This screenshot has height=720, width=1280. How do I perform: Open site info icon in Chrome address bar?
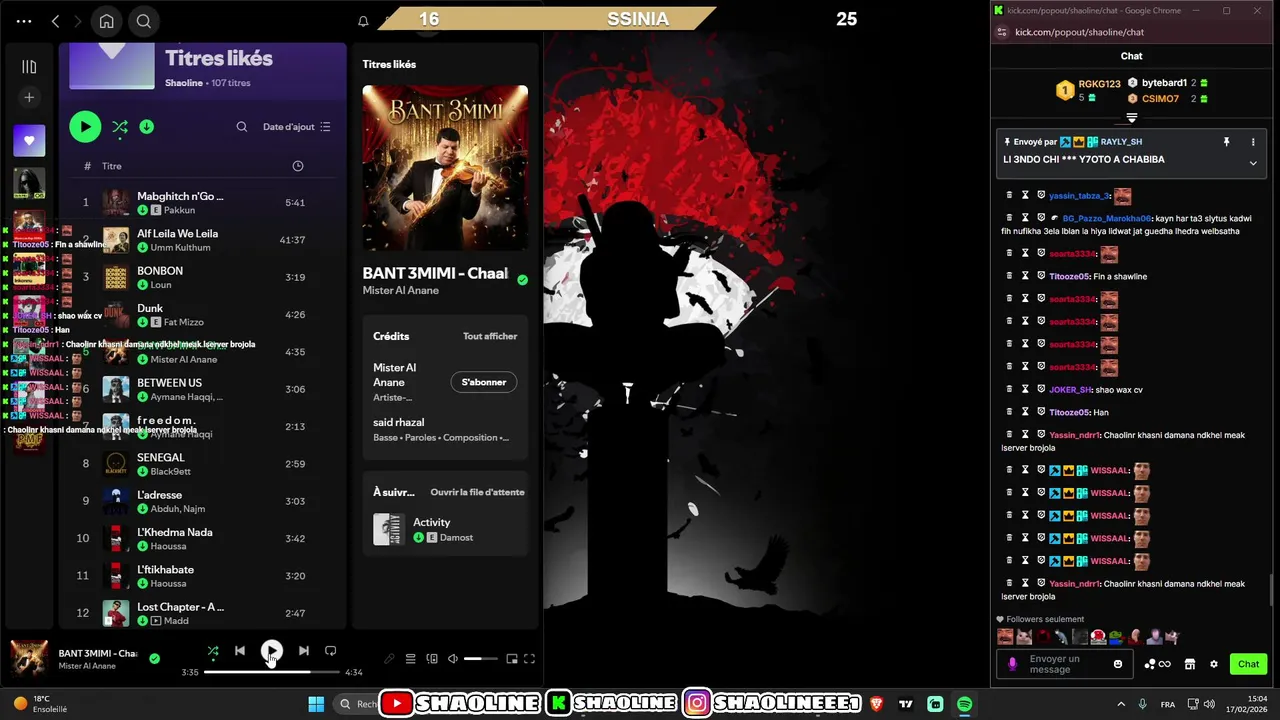coord(1002,32)
